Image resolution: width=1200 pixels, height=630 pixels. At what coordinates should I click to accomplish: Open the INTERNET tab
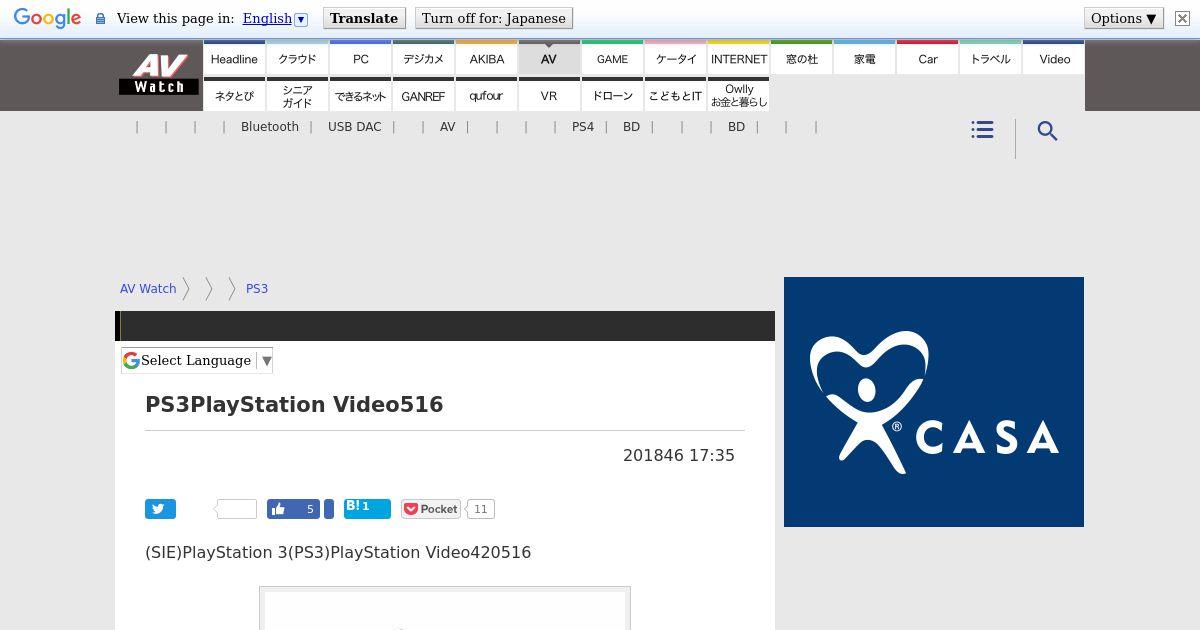coord(739,58)
